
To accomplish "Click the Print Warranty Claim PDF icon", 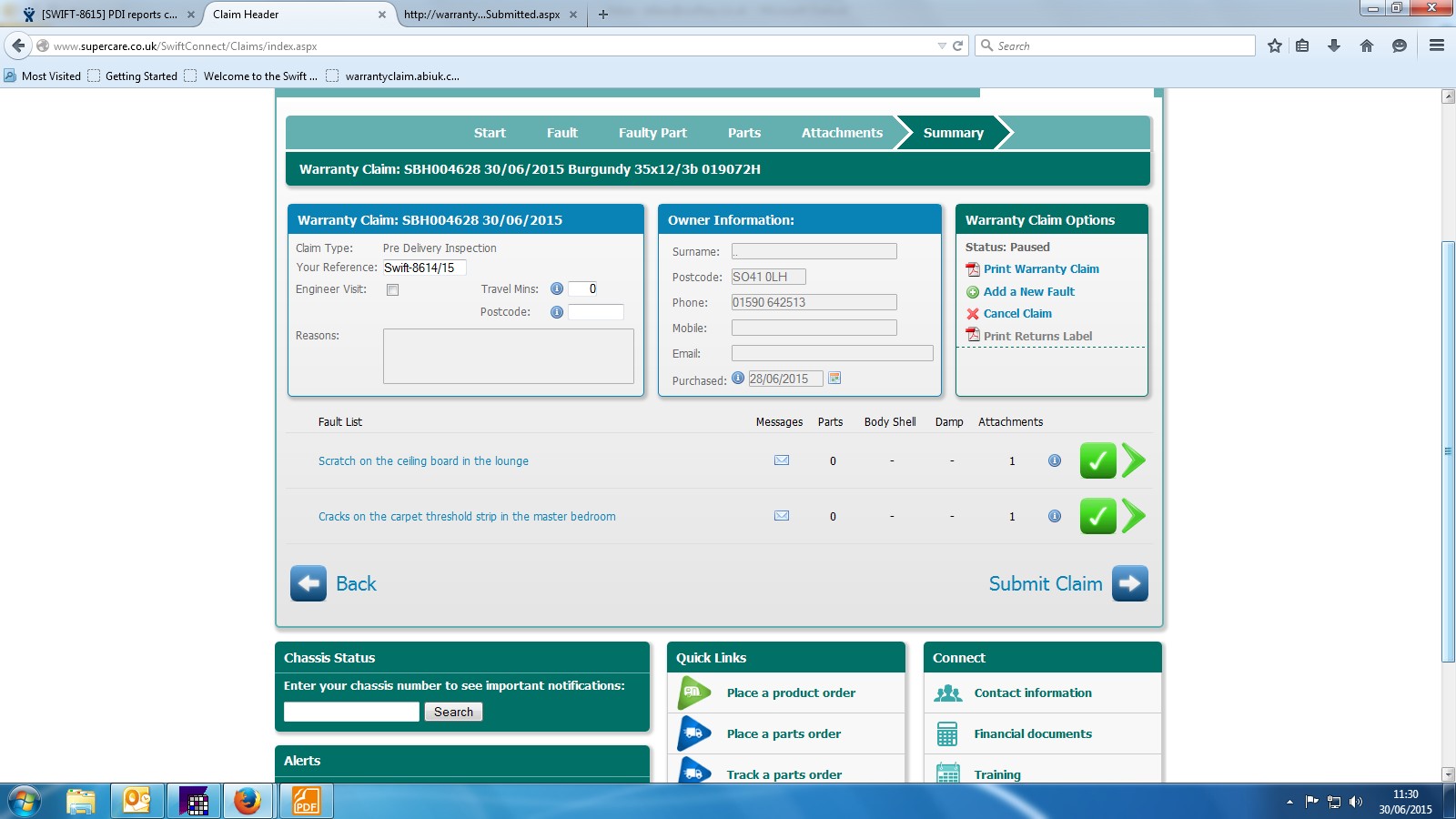I will click(x=973, y=269).
